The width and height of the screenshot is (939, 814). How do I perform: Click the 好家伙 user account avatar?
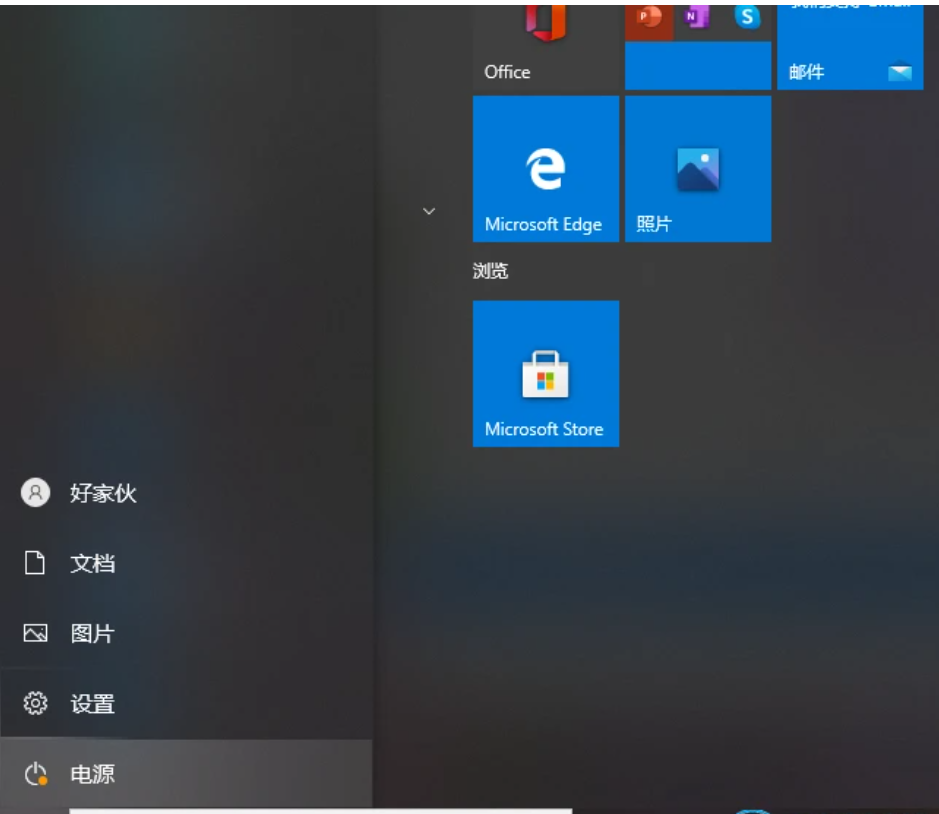click(x=35, y=492)
